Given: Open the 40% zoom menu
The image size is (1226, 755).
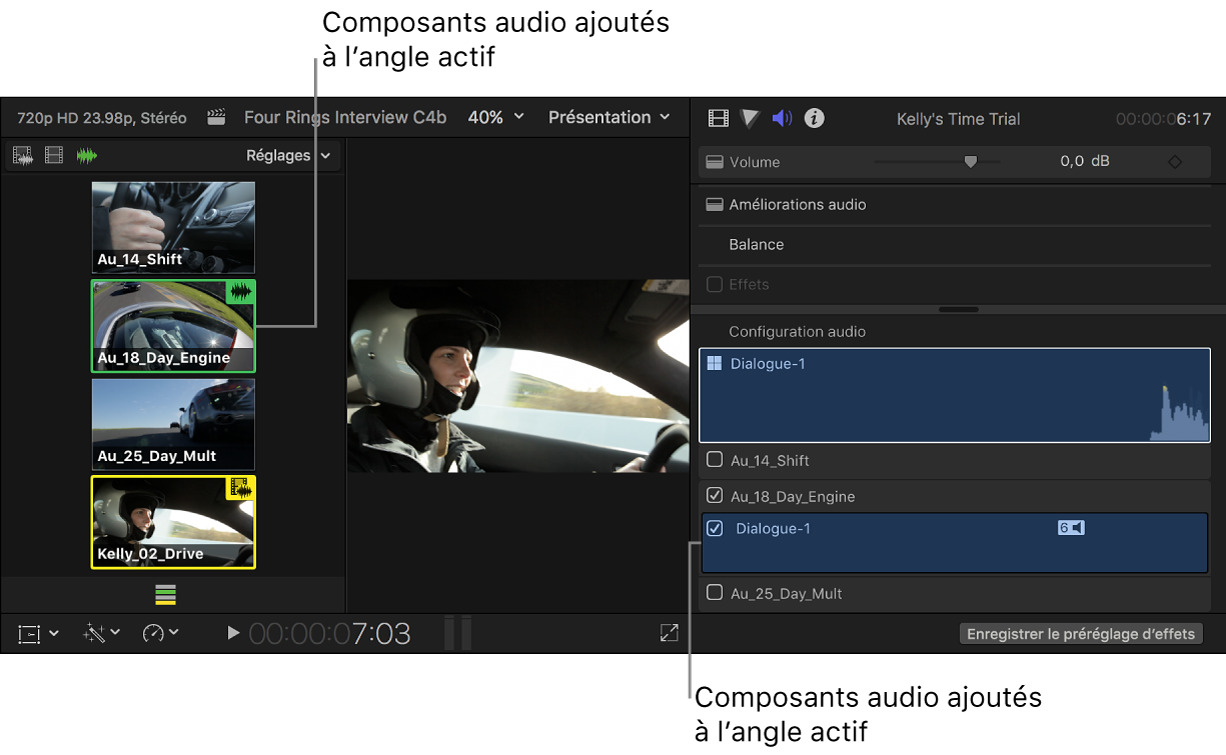Looking at the screenshot, I should click(496, 116).
